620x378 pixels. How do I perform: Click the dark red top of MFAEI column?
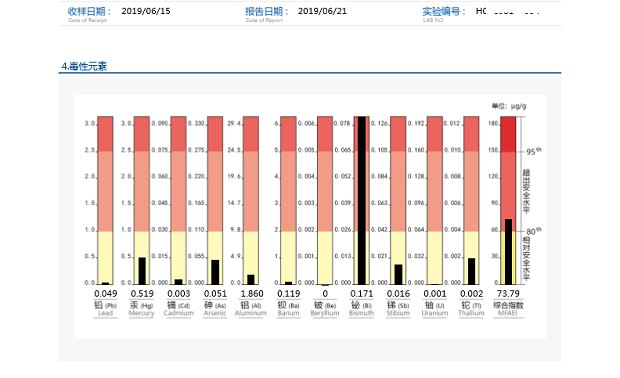click(x=508, y=134)
